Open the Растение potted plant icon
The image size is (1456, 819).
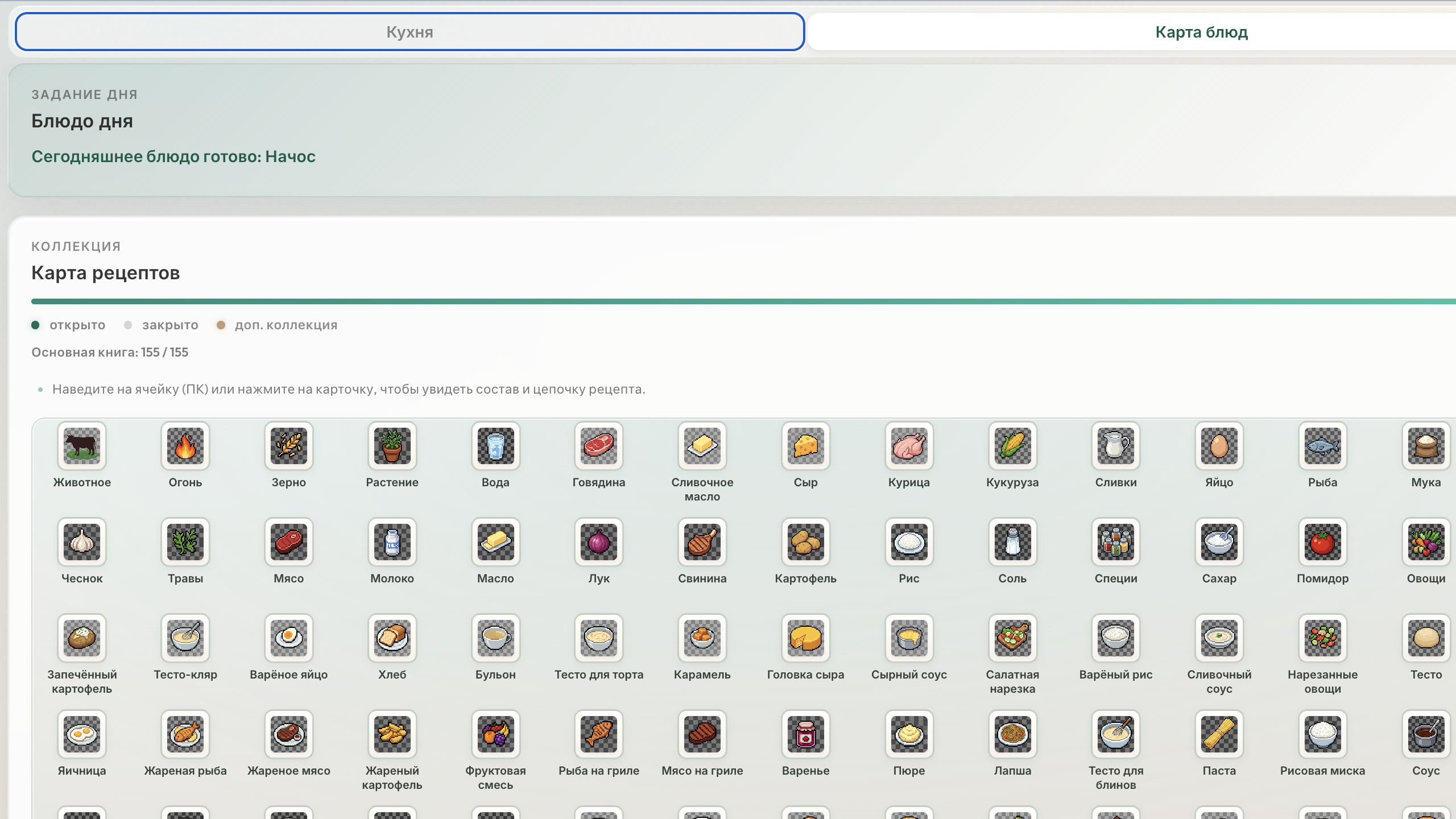392,446
